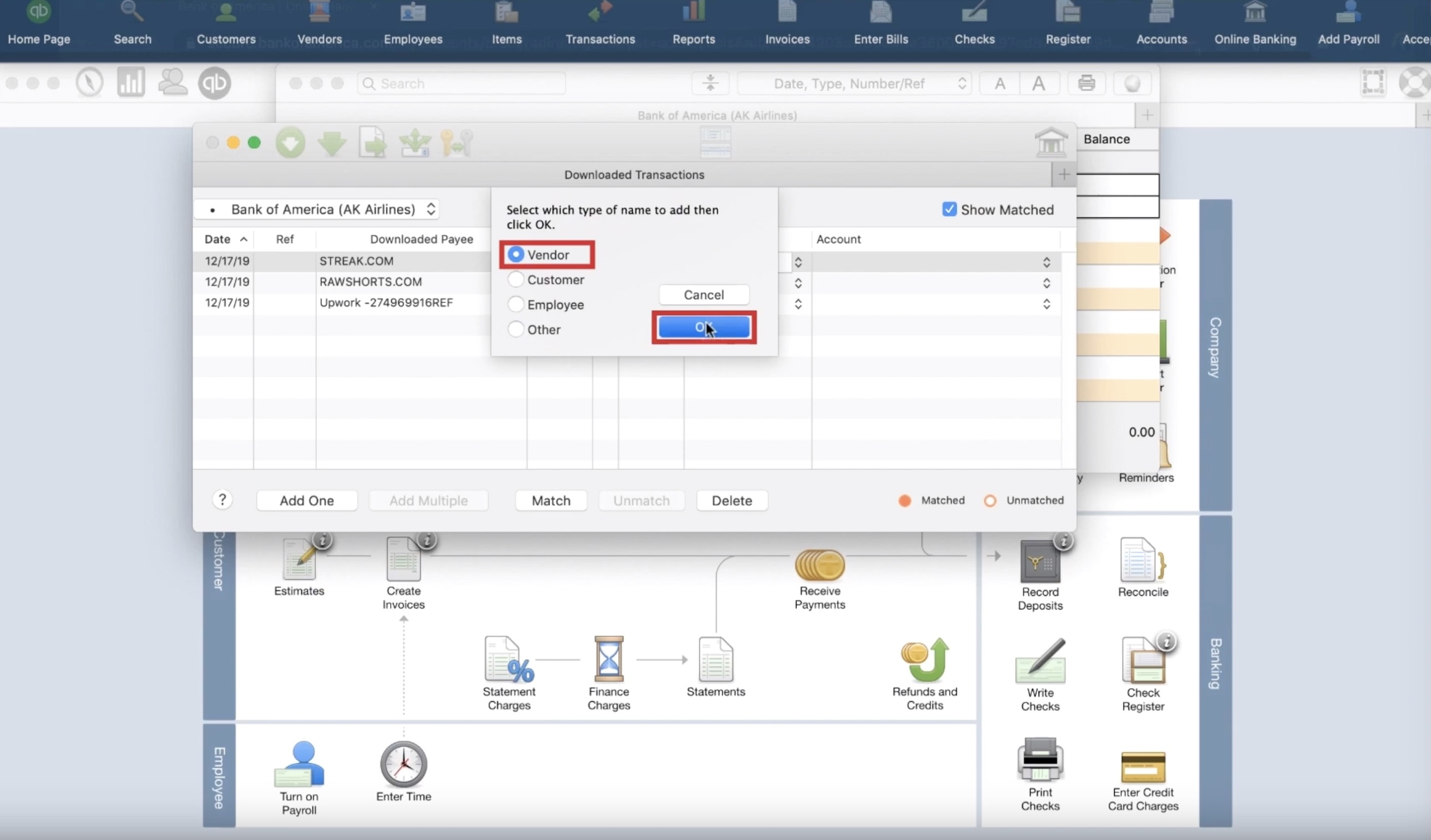1431x840 pixels.
Task: Select the Employee radio button
Action: point(515,304)
